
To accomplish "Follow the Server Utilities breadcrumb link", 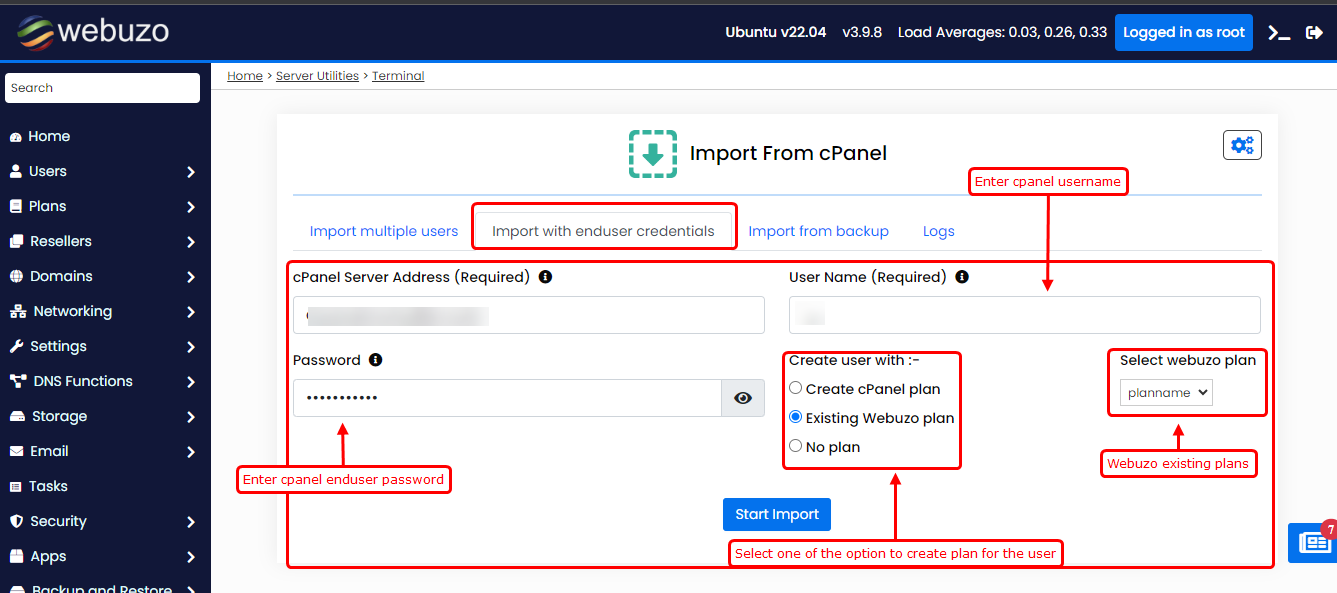I will tap(317, 76).
